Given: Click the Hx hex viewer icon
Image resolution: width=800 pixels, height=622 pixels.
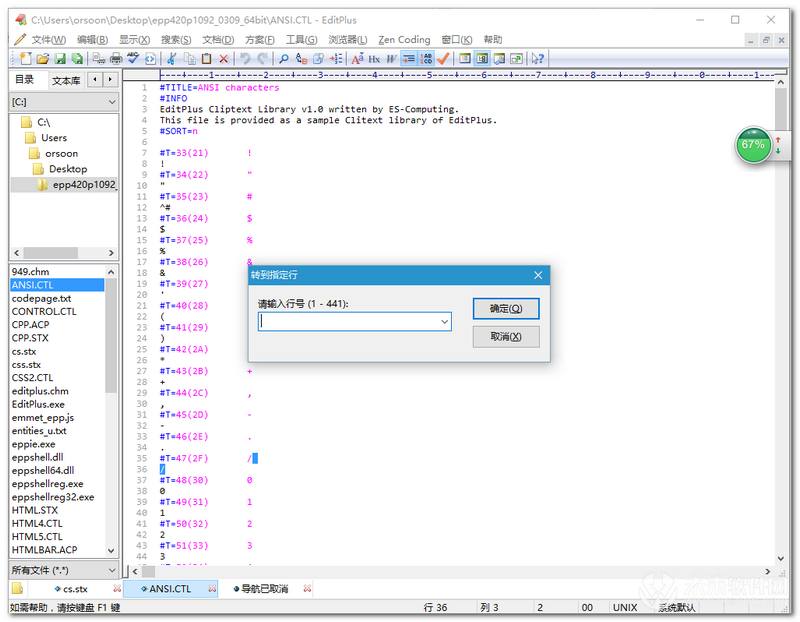Looking at the screenshot, I should (x=374, y=59).
